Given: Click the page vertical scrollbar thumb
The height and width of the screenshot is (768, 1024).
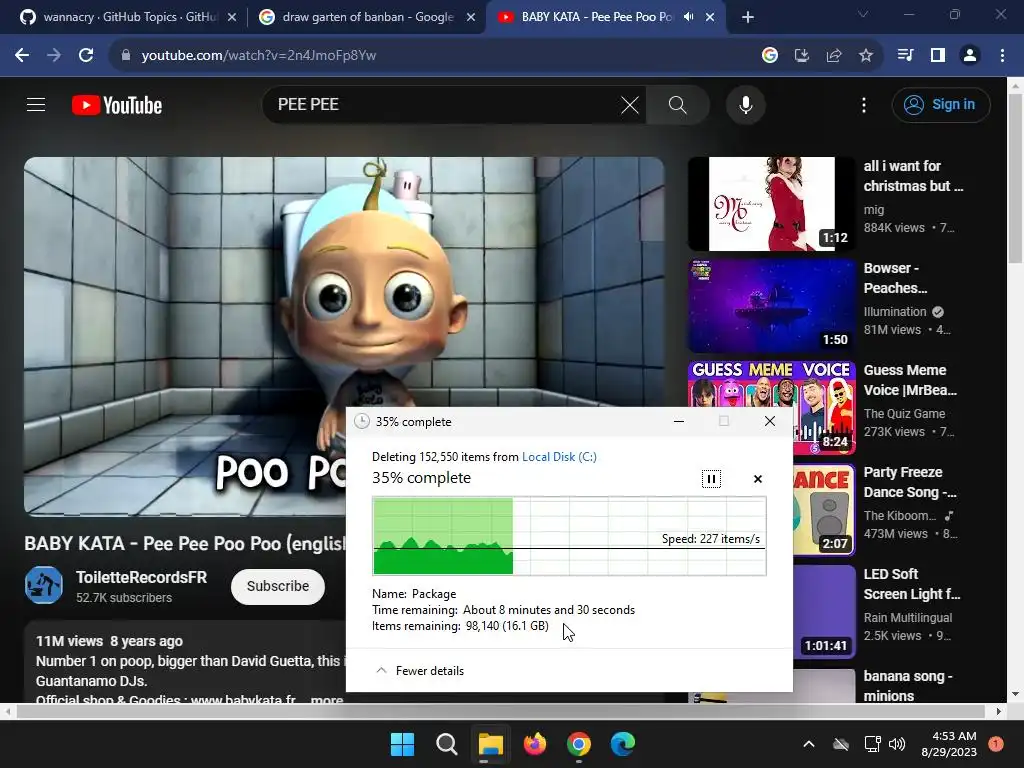Looking at the screenshot, I should click(x=1015, y=179).
